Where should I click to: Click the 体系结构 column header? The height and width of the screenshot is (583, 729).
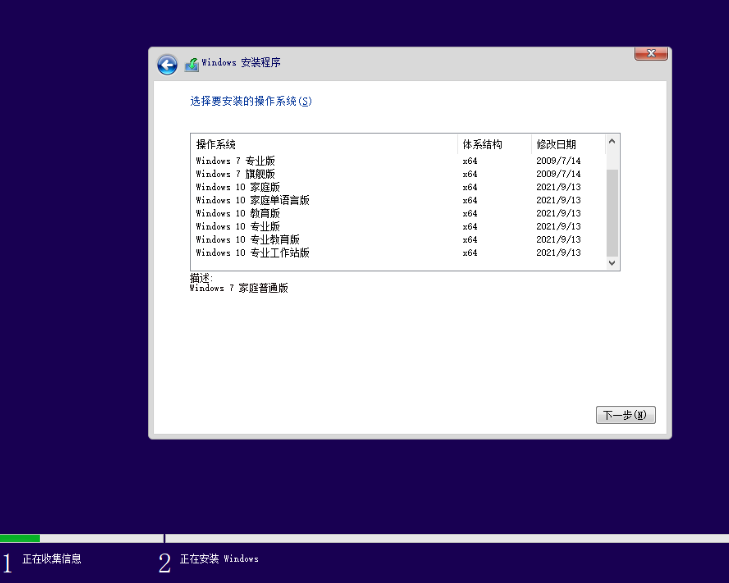pyautogui.click(x=494, y=144)
